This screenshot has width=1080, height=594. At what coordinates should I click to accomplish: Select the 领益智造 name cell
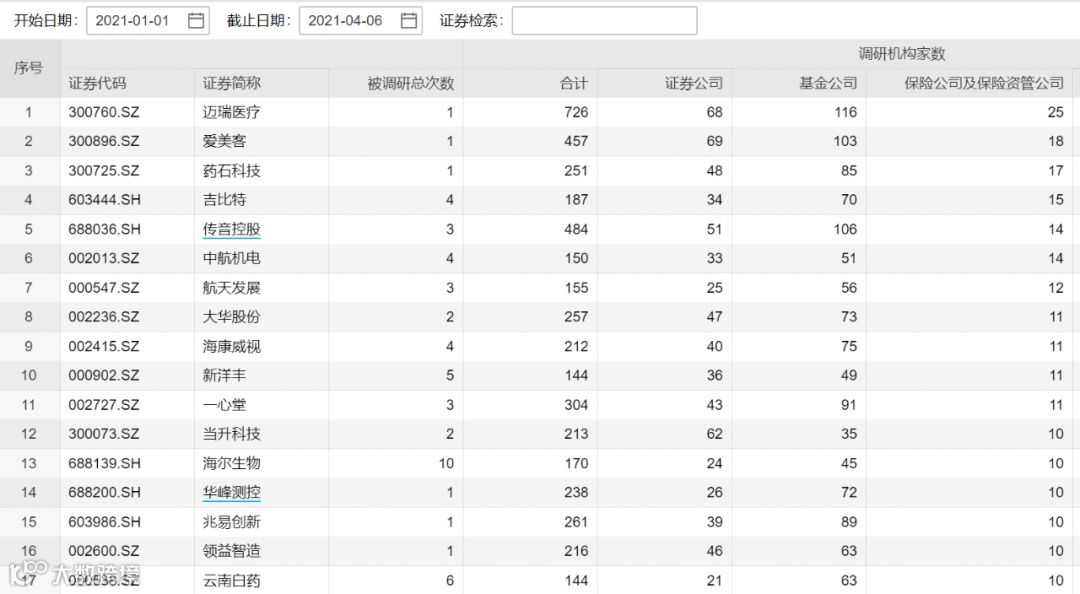pos(231,551)
